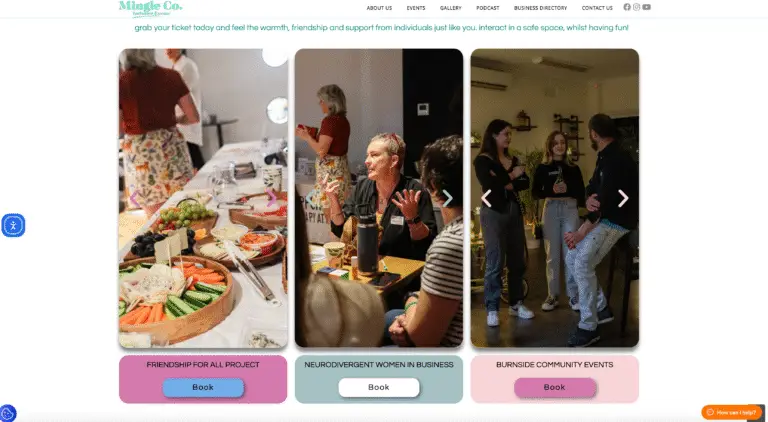Open the About Us menu item
The height and width of the screenshot is (422, 768).
click(x=379, y=8)
